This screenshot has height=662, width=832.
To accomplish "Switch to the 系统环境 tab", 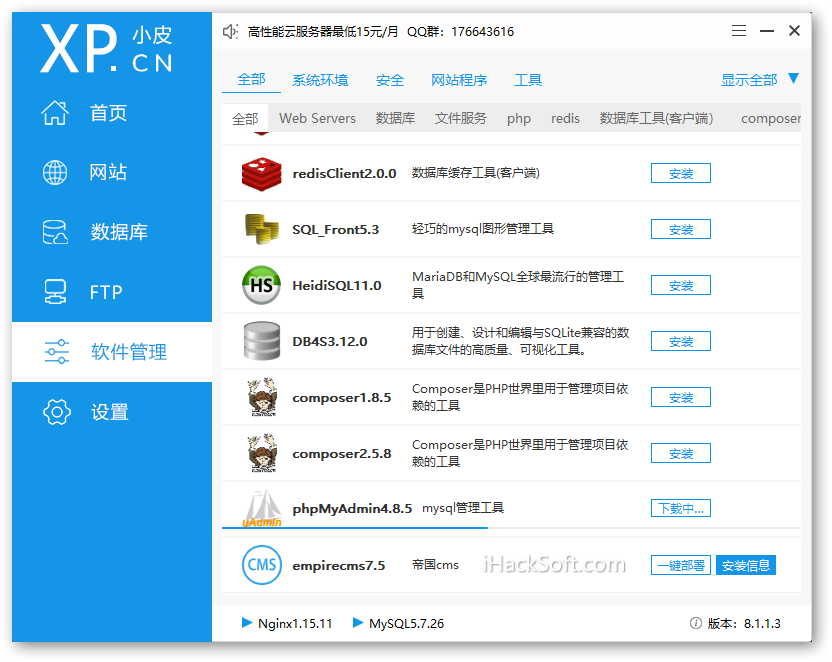I will [320, 80].
